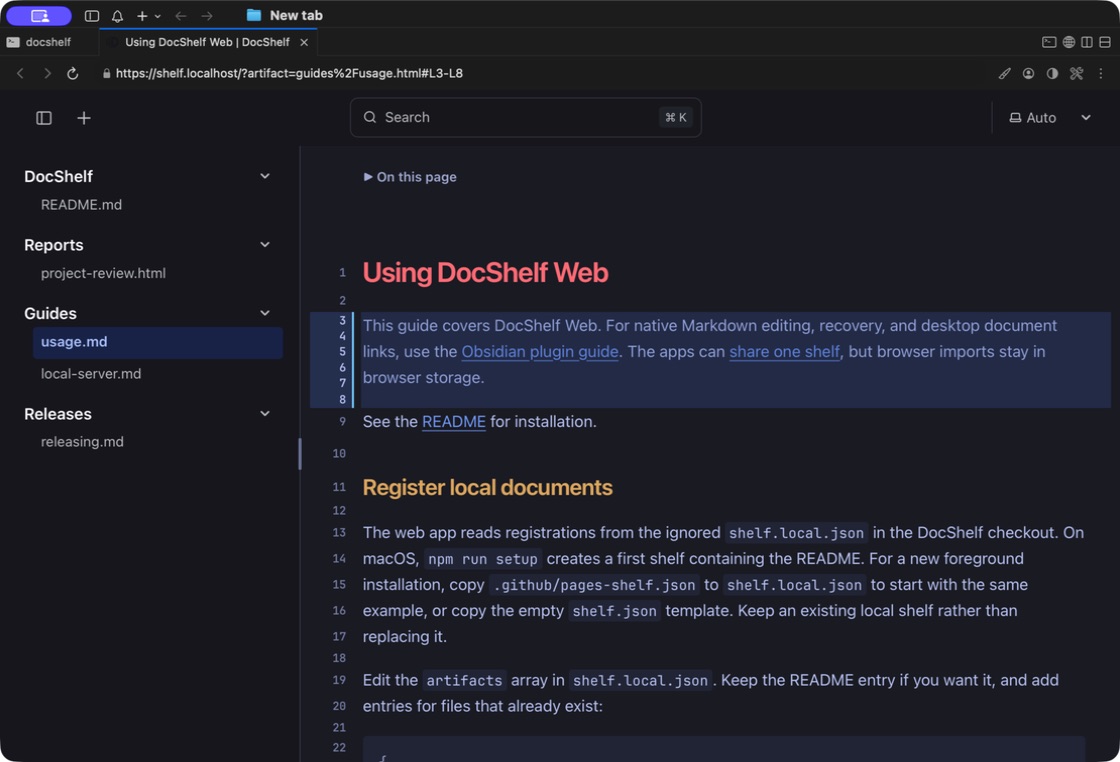Image resolution: width=1120 pixels, height=762 pixels.
Task: Click the .github/pages-shelf.json code snippet
Action: point(594,585)
